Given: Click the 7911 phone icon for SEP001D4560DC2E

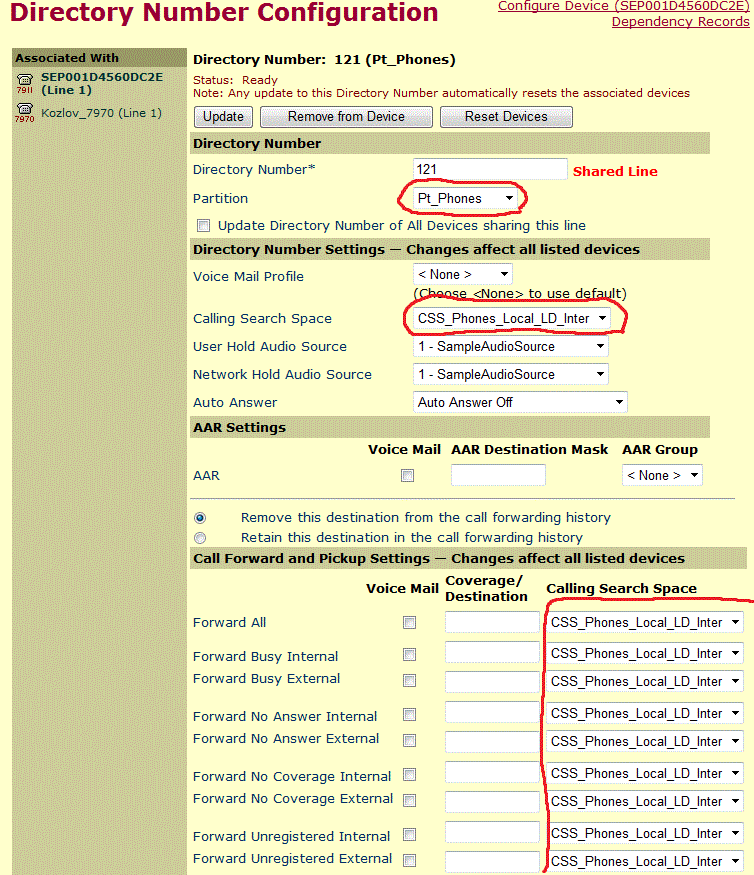Looking at the screenshot, I should 25,81.
